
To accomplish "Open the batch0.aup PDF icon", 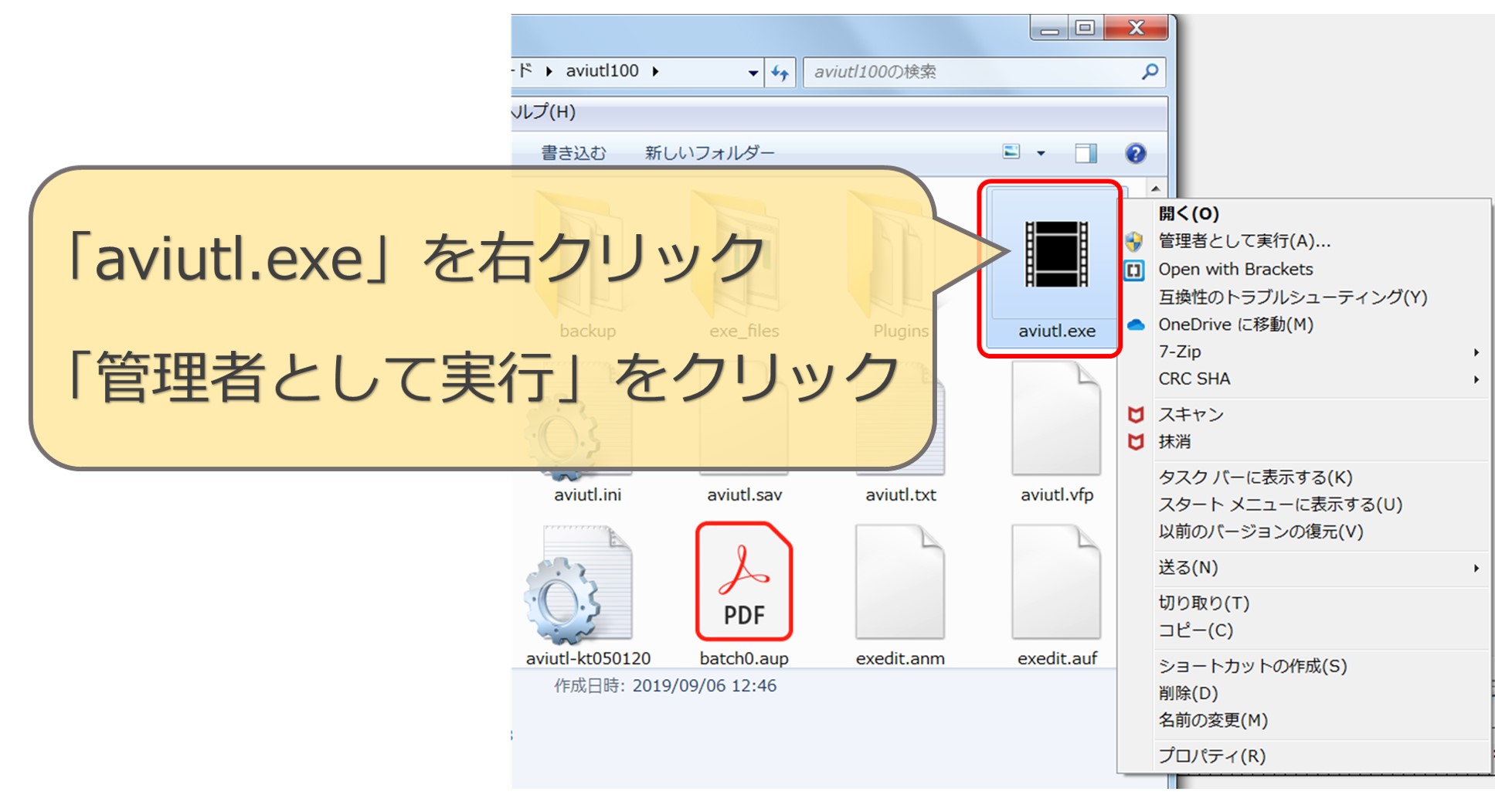I will [744, 582].
